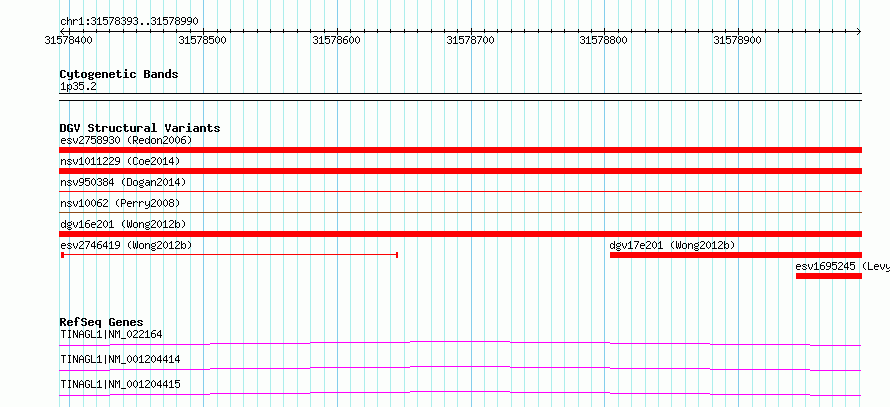The height and width of the screenshot is (407, 890).
Task: Click the red bar of dgv17e201
Action: pos(736,255)
